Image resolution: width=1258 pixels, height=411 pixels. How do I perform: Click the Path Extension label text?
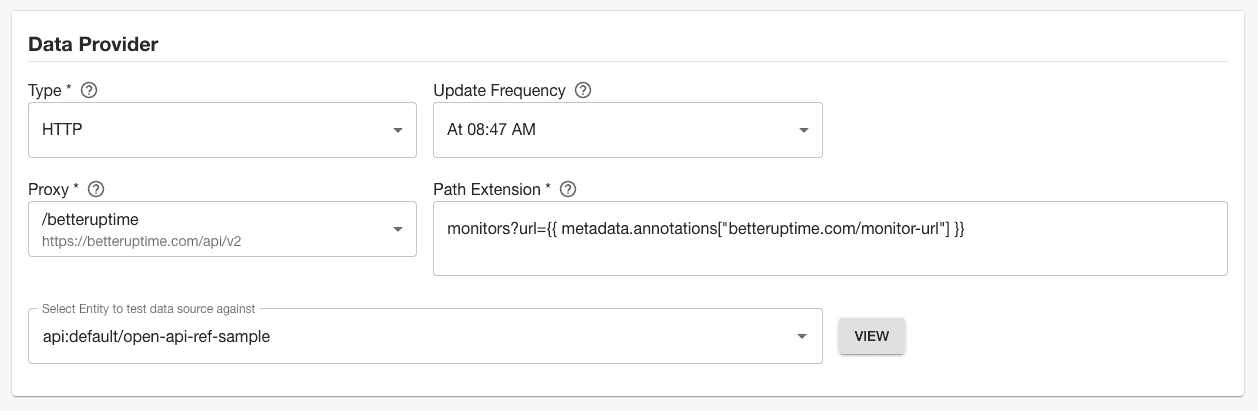[x=492, y=189]
